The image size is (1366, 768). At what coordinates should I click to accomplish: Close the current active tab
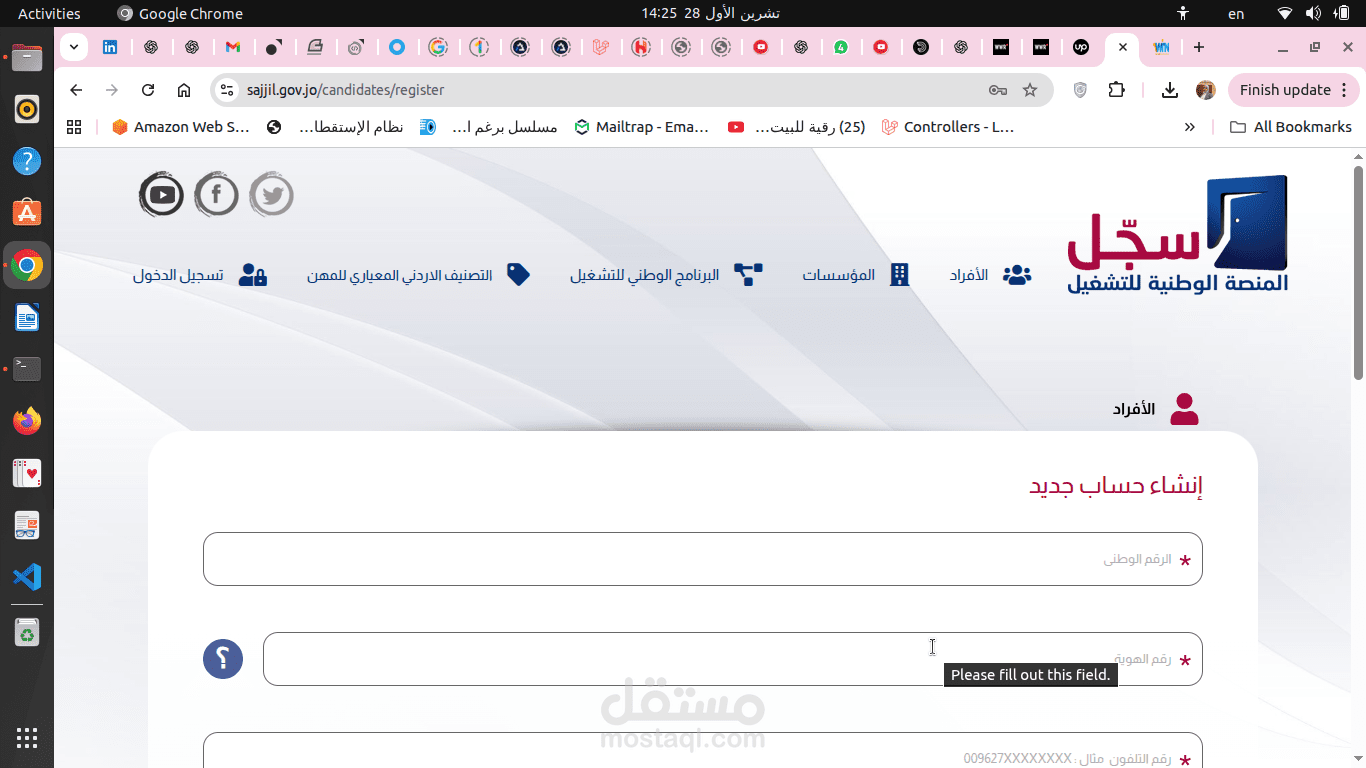[1122, 47]
